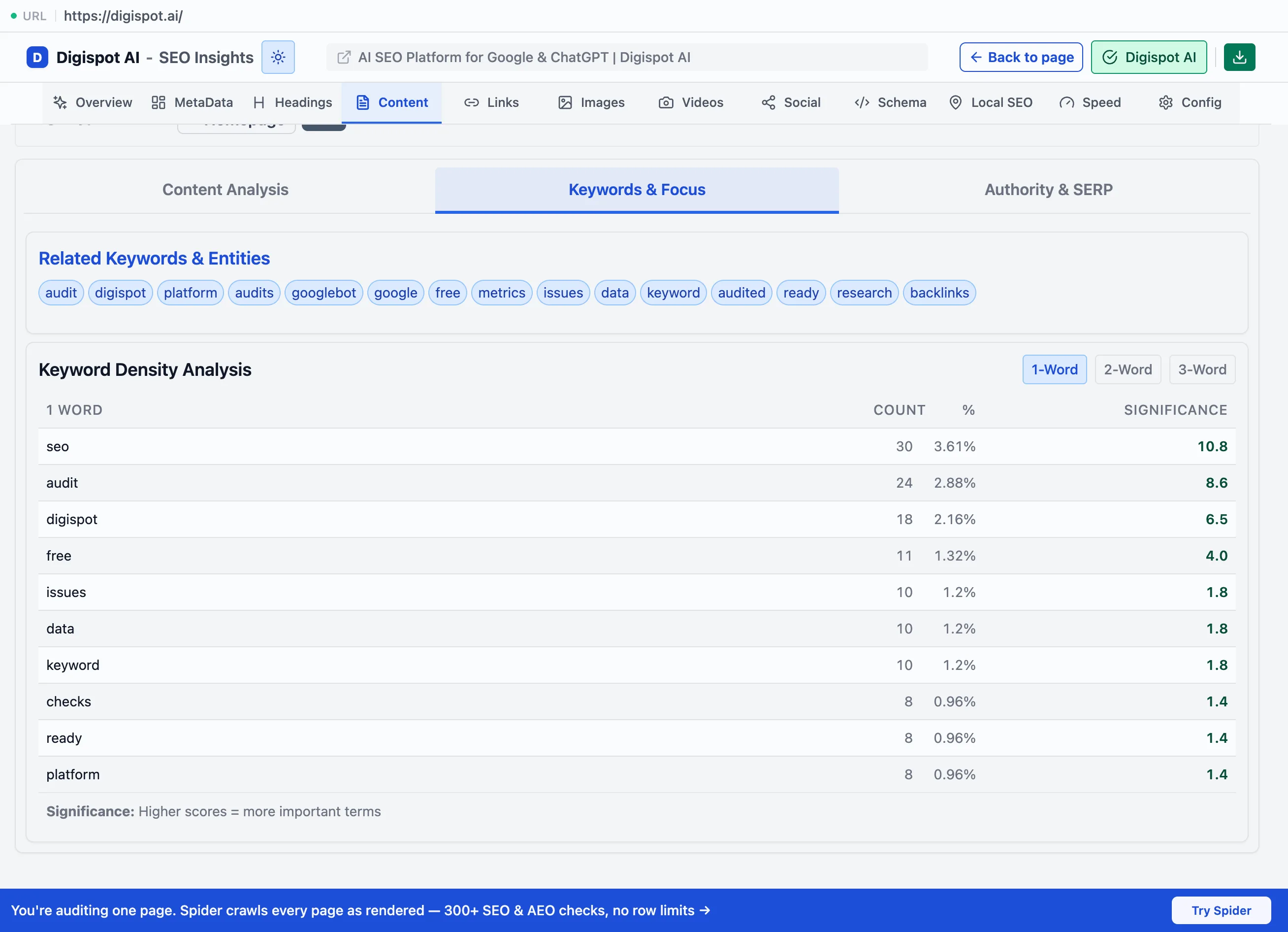The height and width of the screenshot is (932, 1288).
Task: Click the 'data' keyword chip
Action: coord(614,293)
